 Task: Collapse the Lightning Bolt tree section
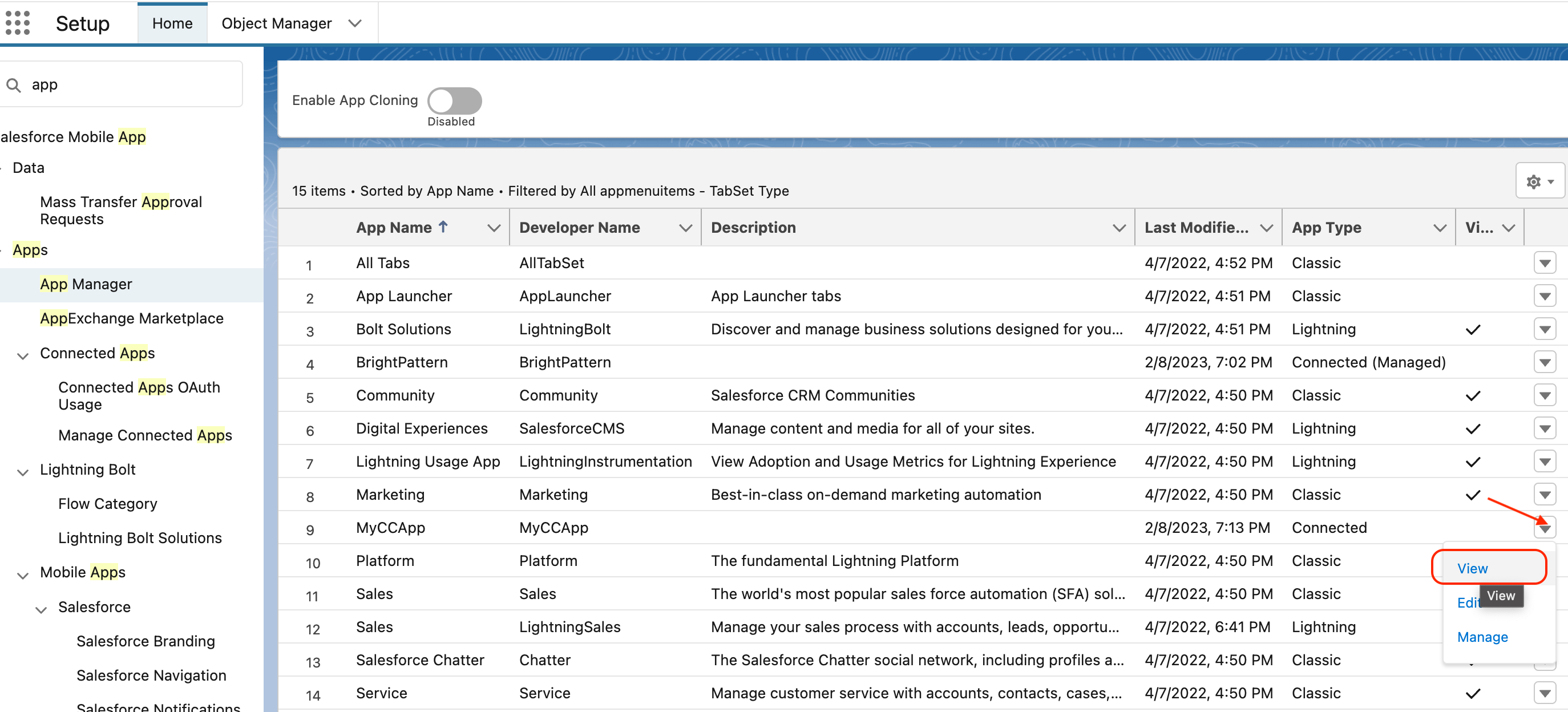click(22, 471)
